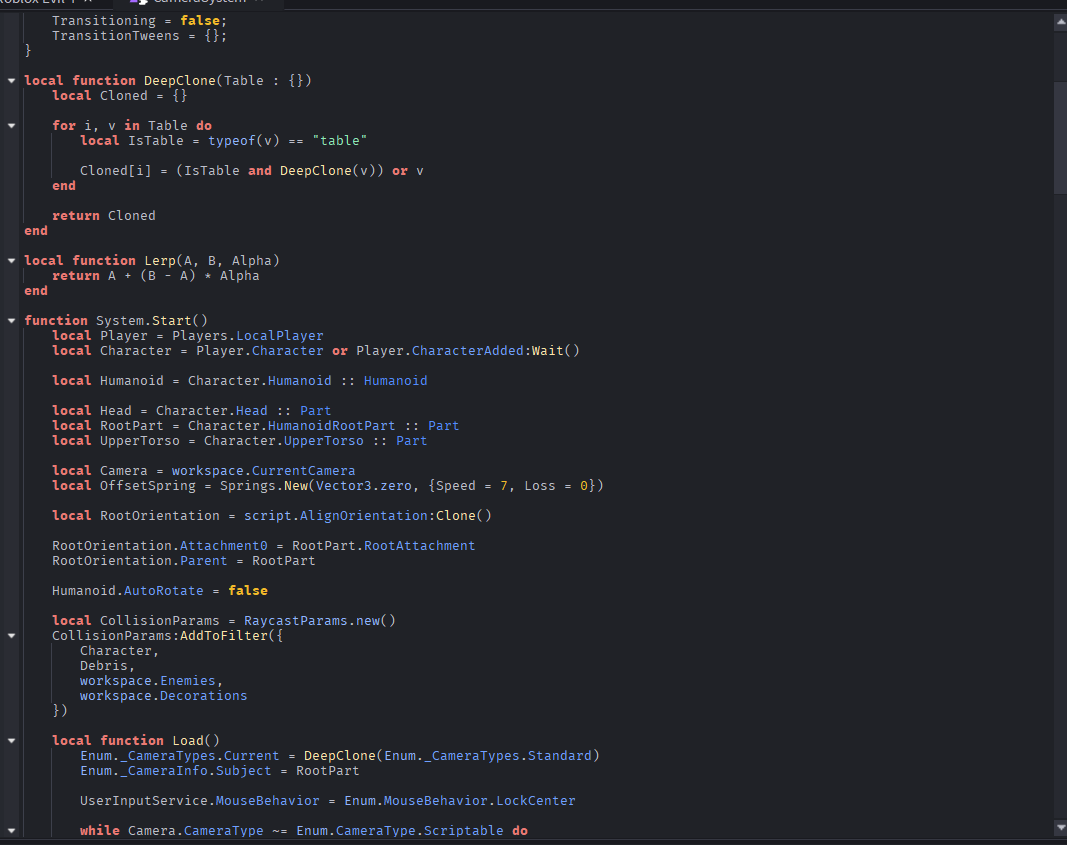Click 'UpperTorso' variable declaration

(140, 440)
